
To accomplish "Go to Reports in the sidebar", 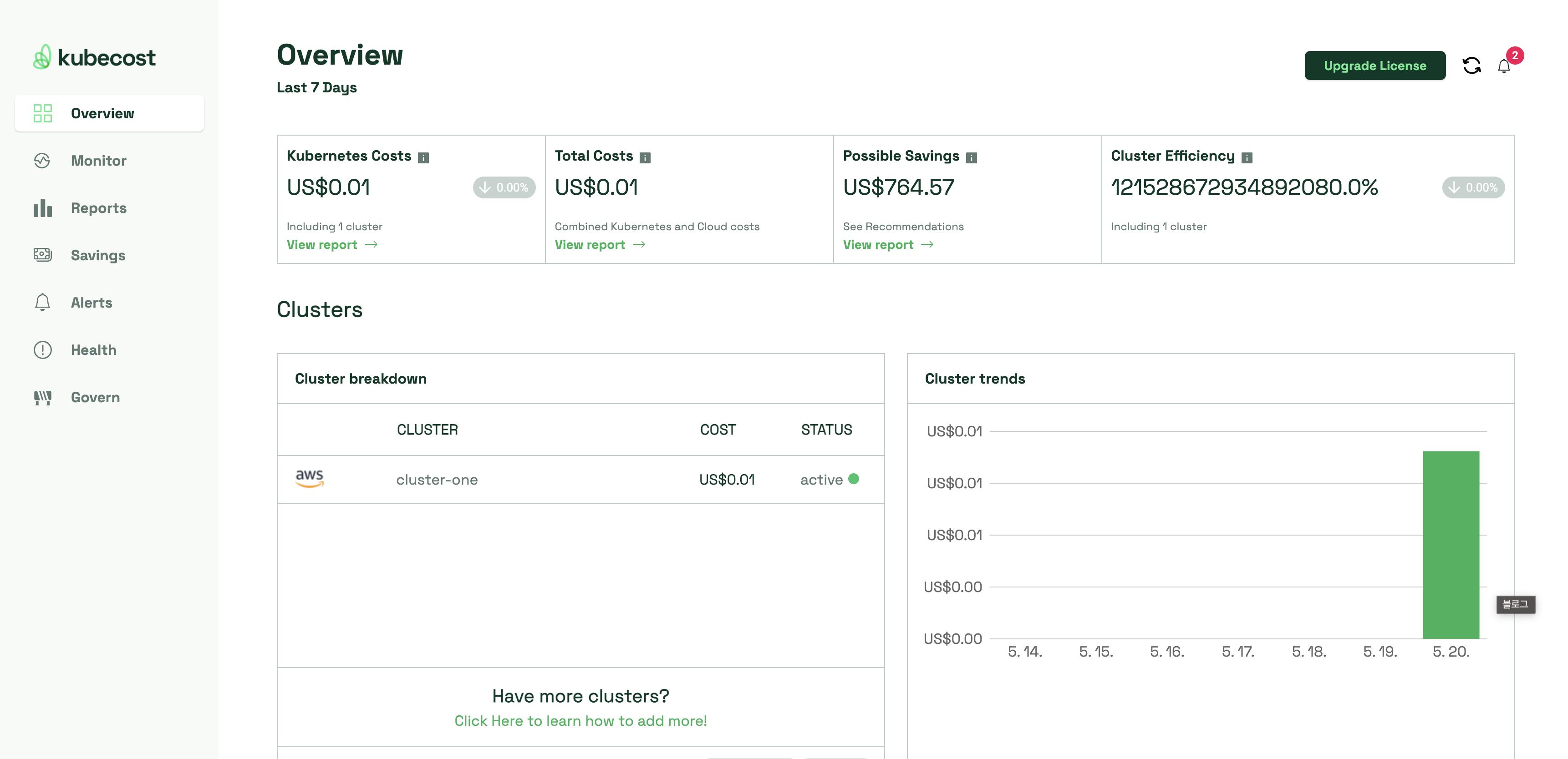I will tap(98, 208).
